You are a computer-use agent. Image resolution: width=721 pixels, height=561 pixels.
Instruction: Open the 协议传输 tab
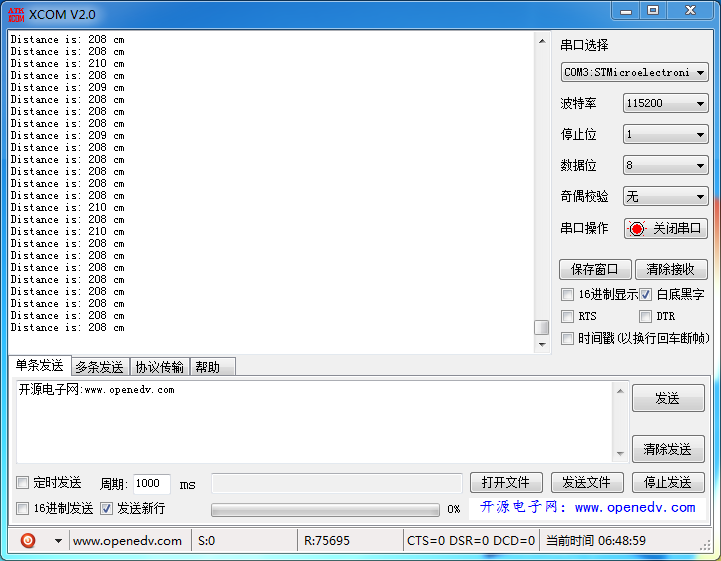point(160,367)
